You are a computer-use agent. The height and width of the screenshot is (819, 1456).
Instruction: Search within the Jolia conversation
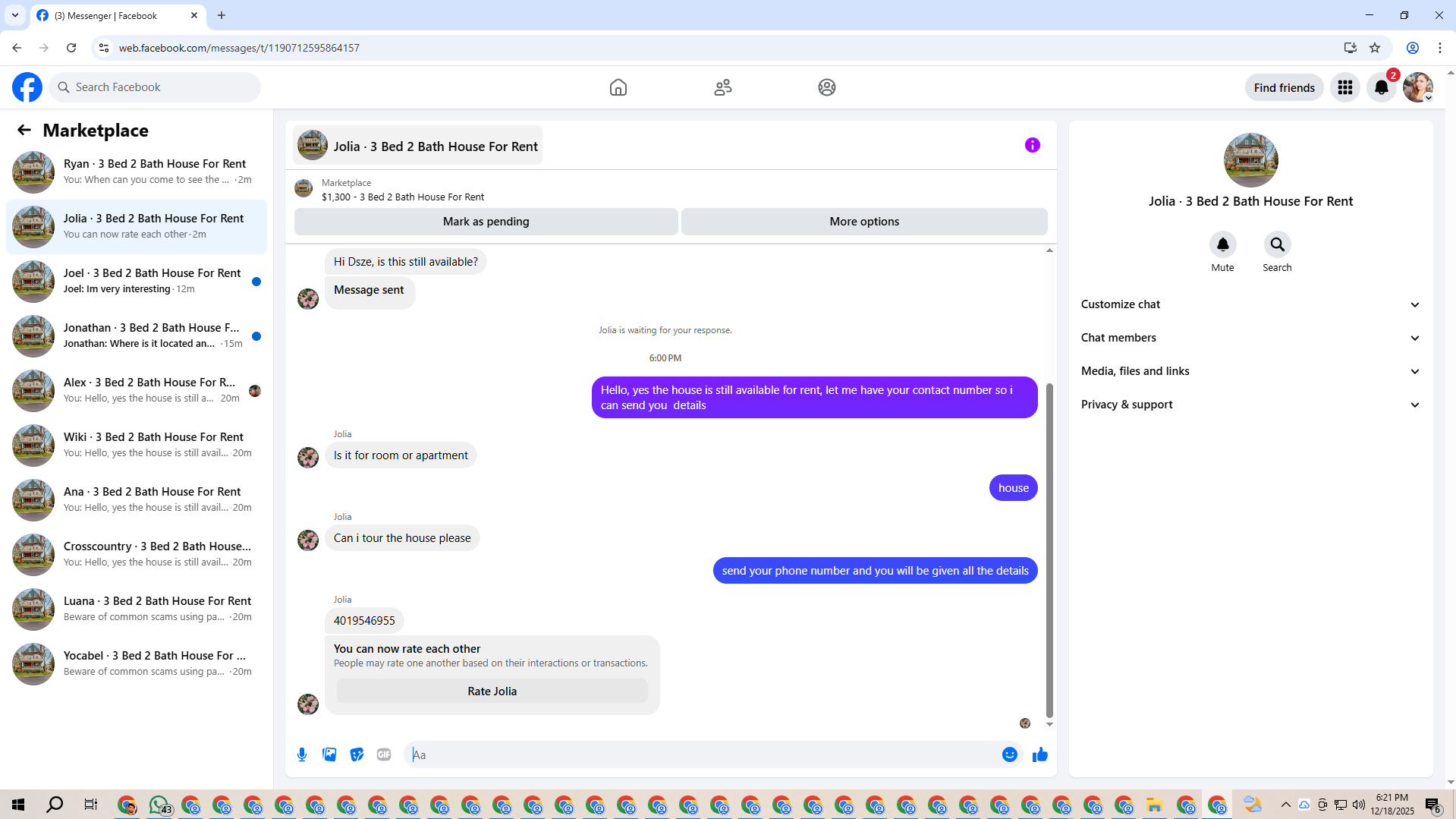[x=1277, y=244]
